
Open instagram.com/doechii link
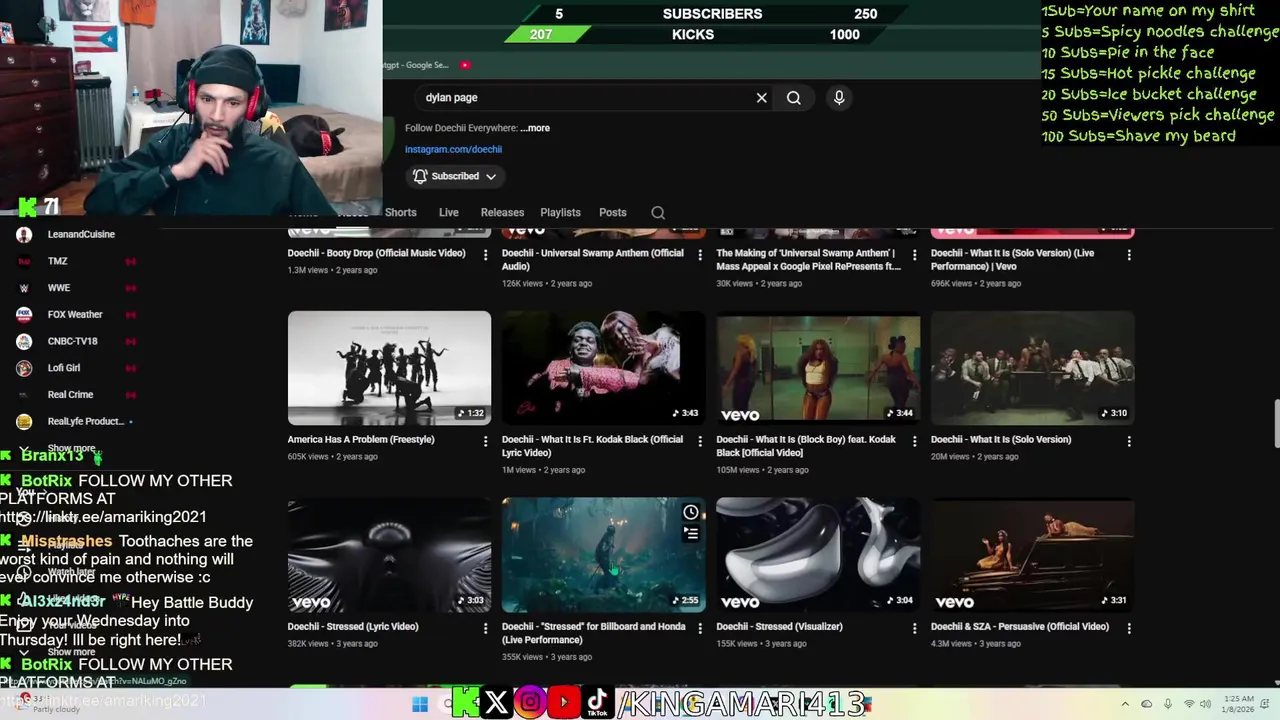[x=453, y=149]
